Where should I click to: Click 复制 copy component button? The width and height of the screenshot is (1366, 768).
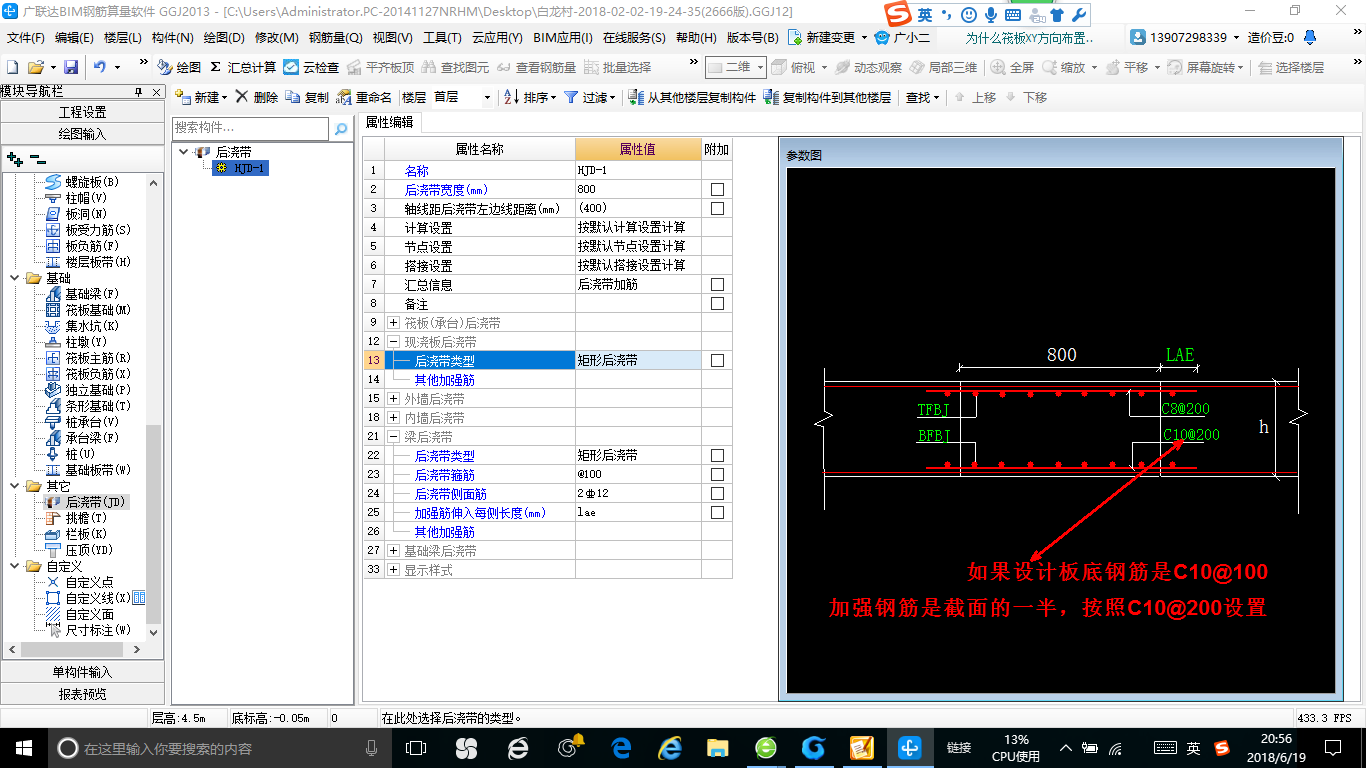point(307,97)
